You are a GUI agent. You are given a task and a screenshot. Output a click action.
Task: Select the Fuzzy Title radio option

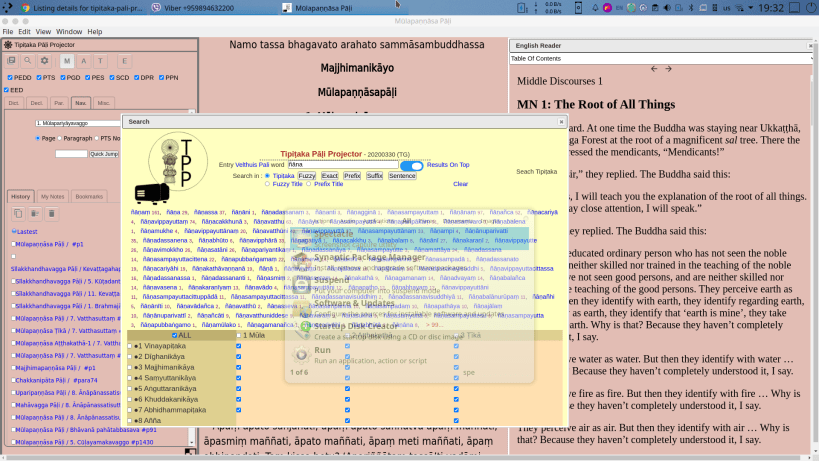coord(267,184)
